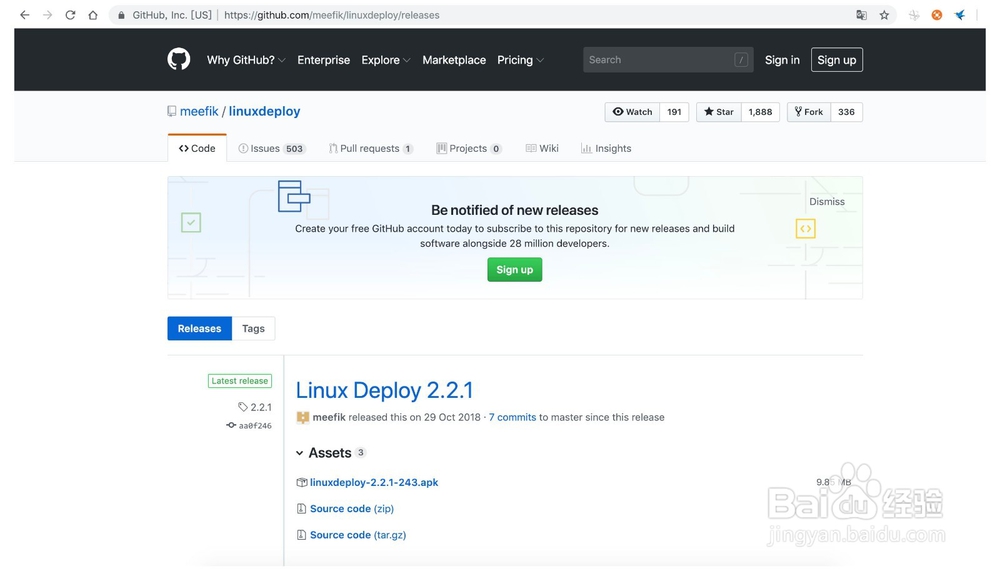Click the file icon beside Source code (zip)

(301, 509)
